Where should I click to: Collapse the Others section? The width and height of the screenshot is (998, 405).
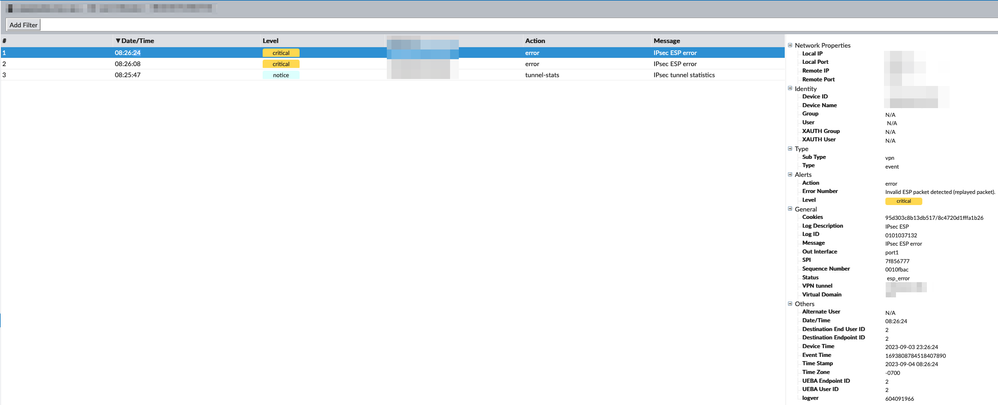point(791,304)
